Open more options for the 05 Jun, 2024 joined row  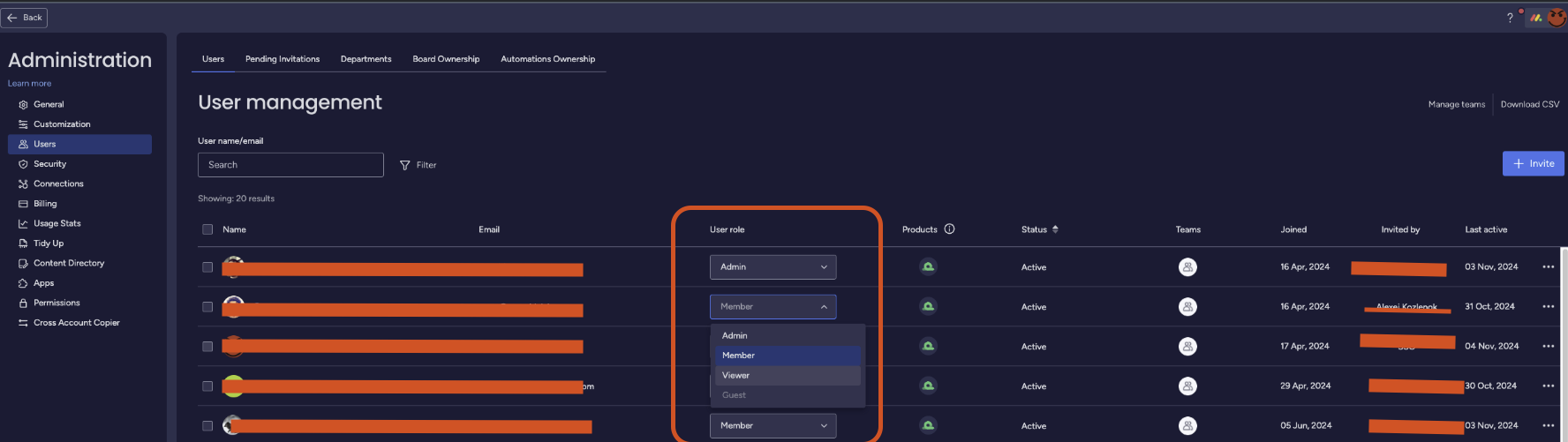[x=1548, y=426]
